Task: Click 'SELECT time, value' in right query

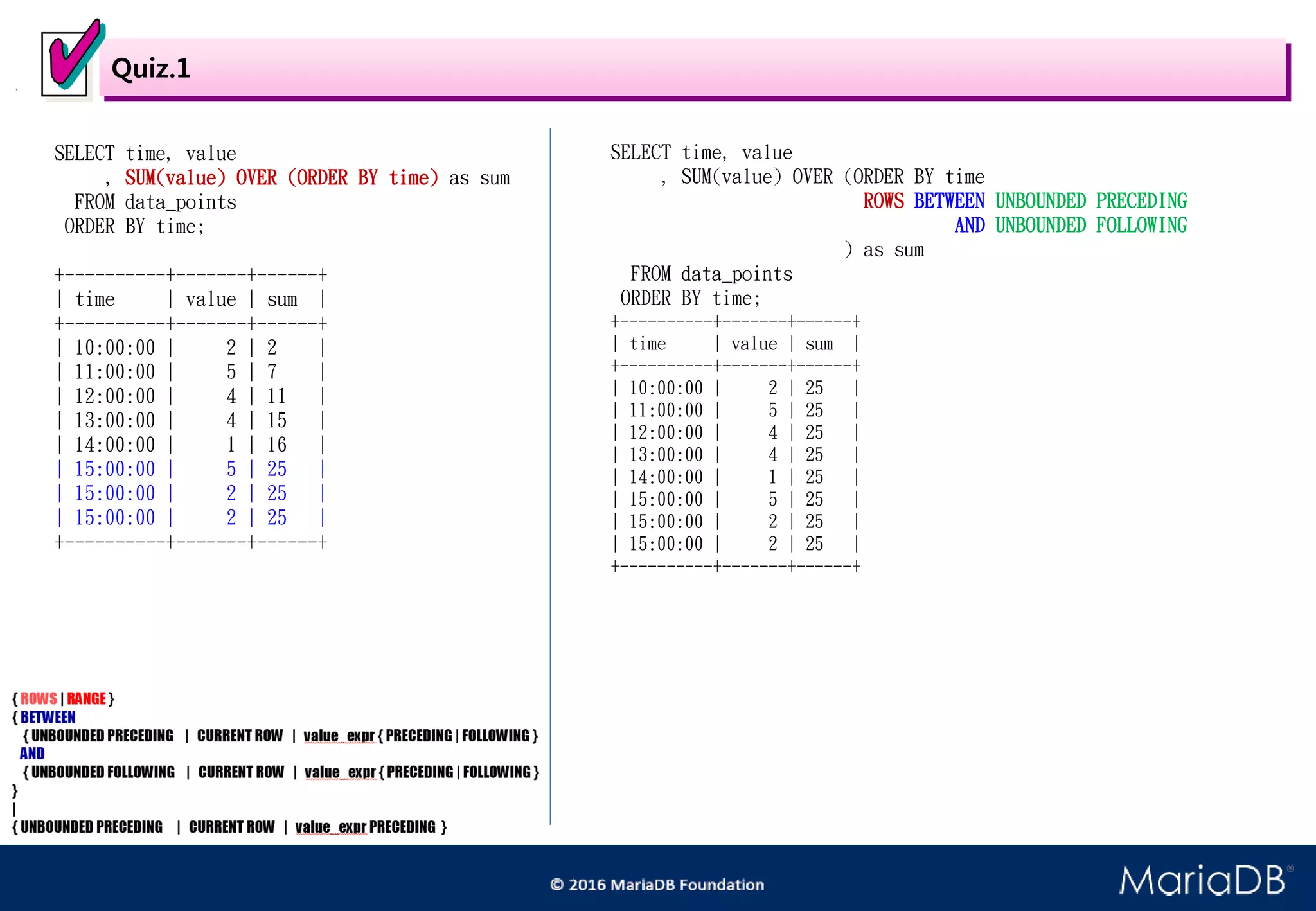Action: 701,153
